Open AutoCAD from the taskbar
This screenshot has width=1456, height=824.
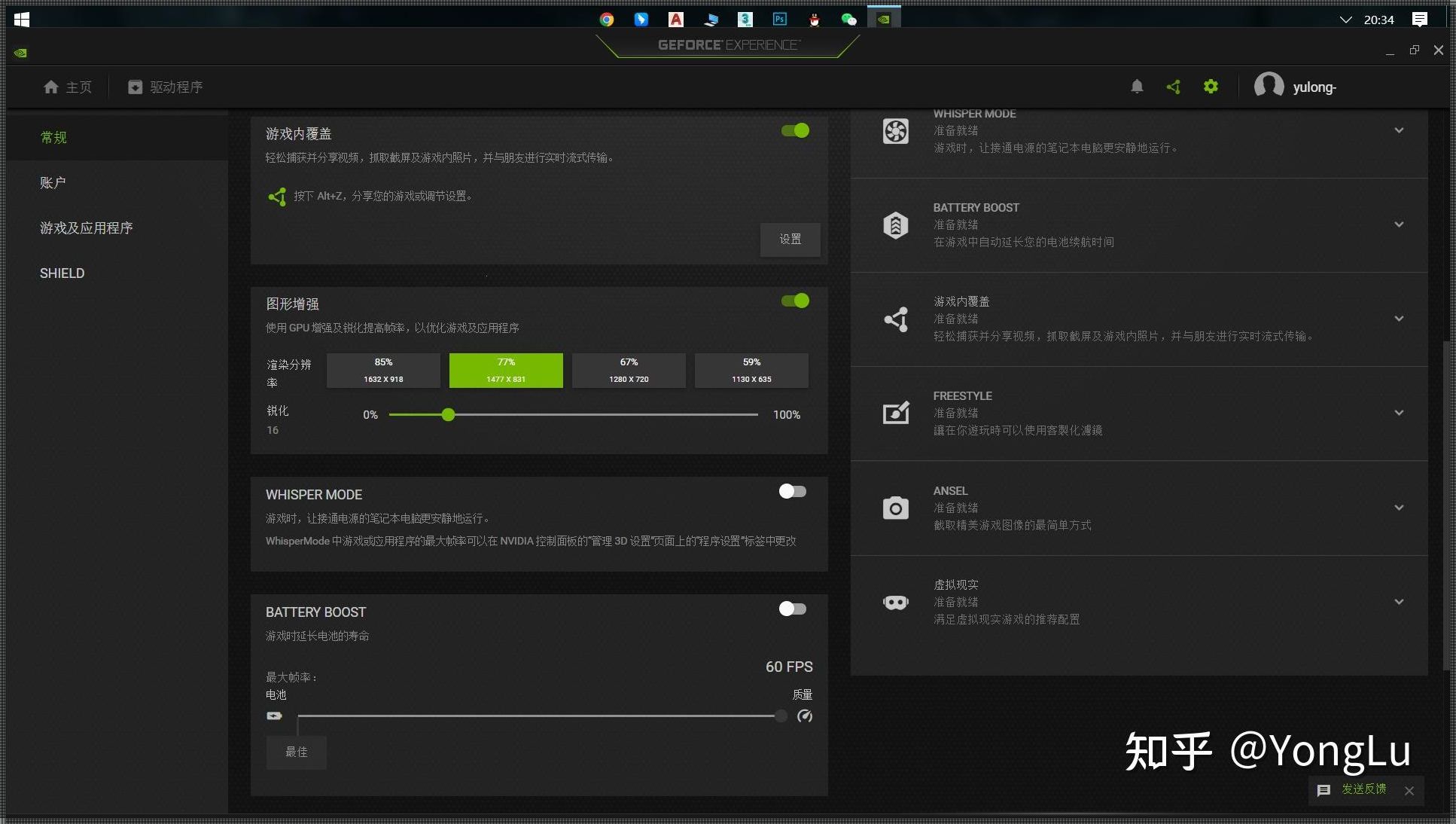click(x=676, y=20)
